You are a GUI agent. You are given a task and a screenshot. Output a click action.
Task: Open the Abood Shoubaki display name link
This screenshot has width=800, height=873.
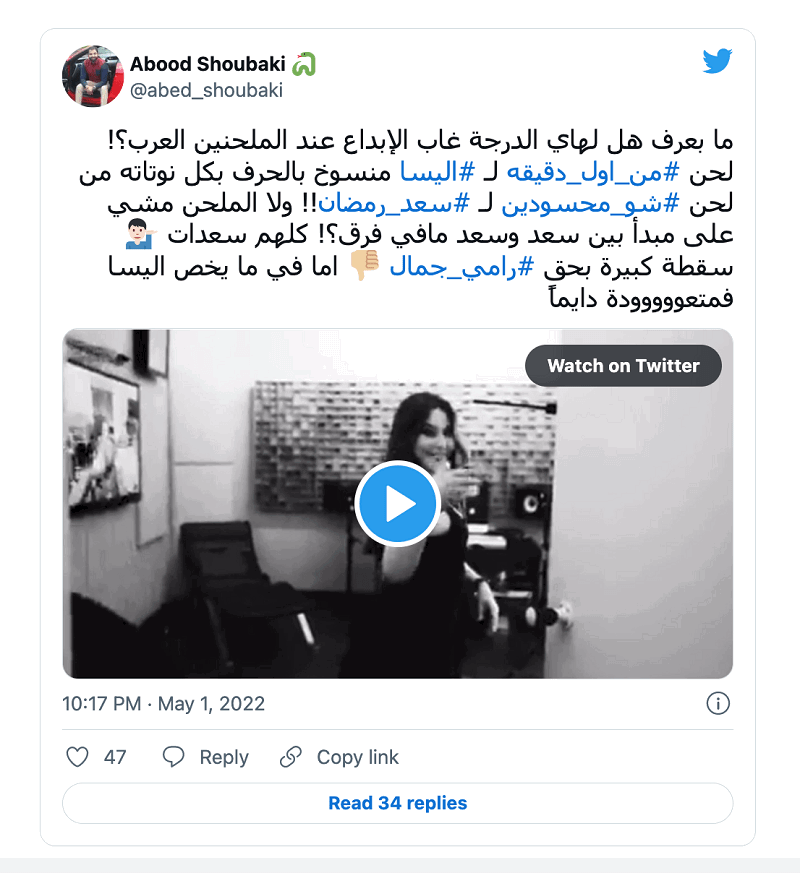pos(208,64)
